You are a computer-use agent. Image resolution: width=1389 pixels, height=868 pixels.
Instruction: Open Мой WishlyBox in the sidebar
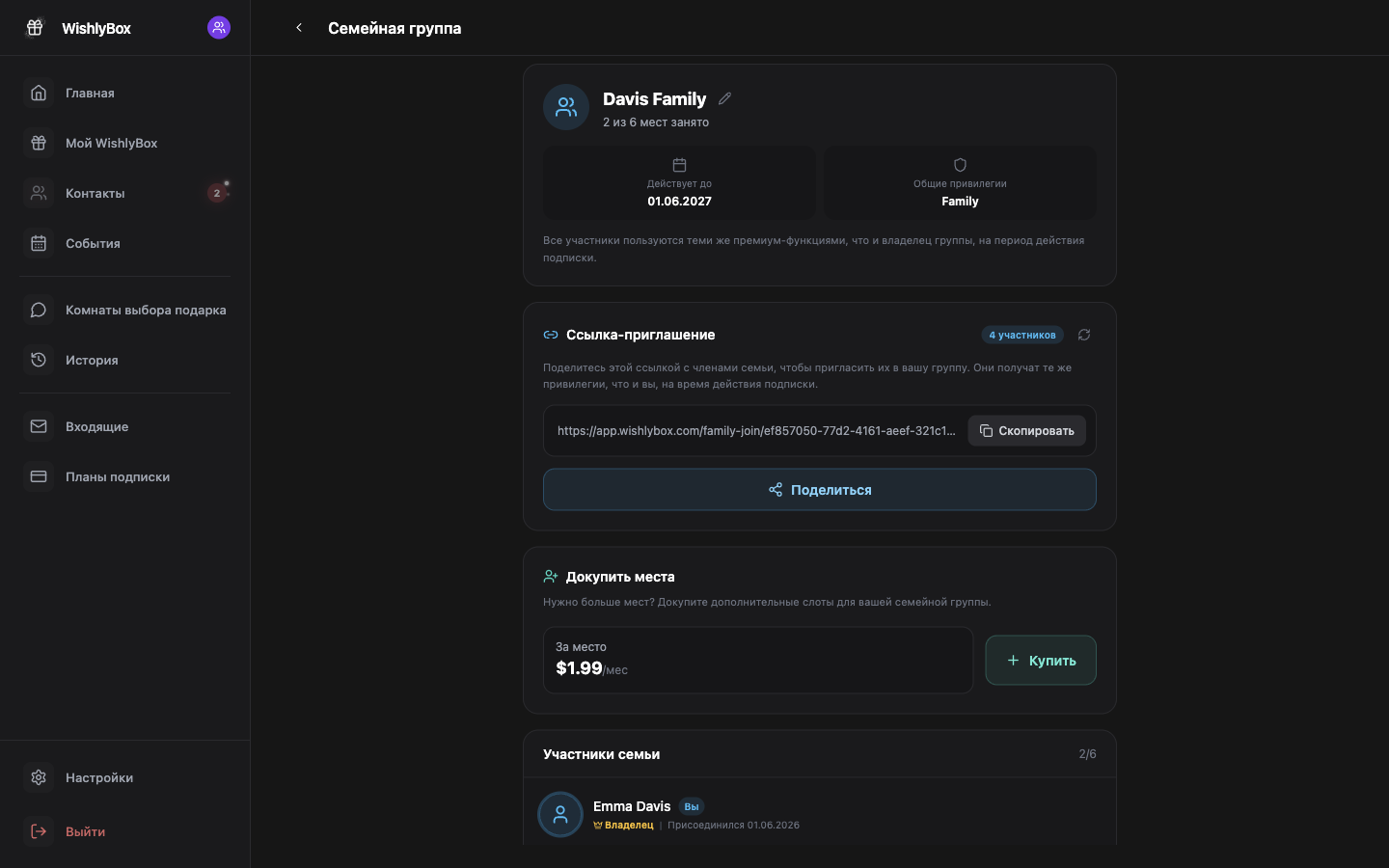(x=125, y=143)
